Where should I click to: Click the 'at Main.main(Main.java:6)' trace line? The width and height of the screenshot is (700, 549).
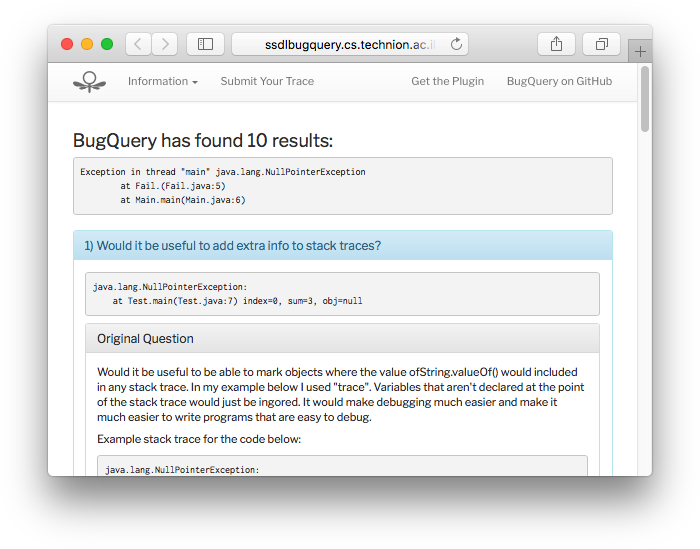tap(183, 200)
